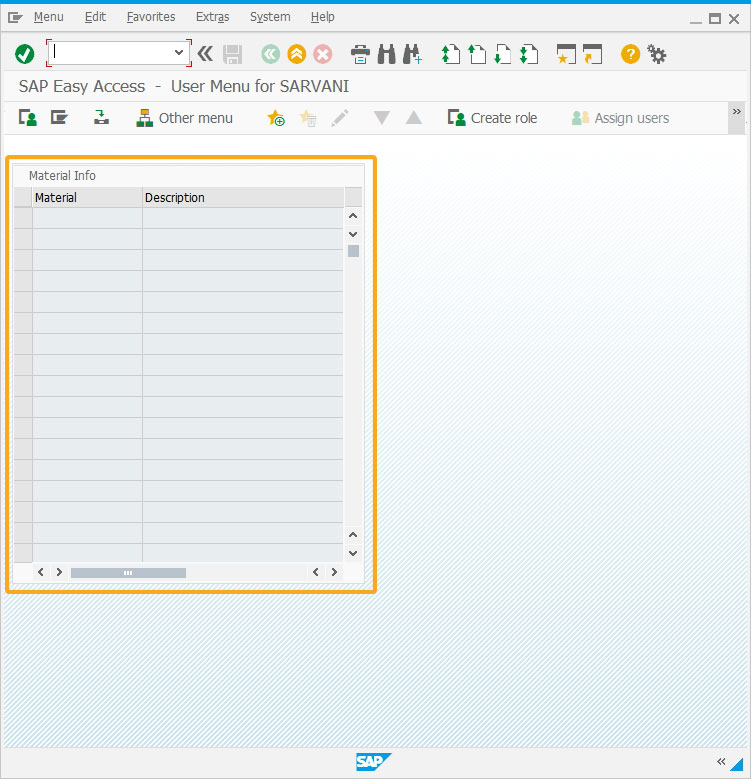The image size is (751, 779).
Task: Click the right-side scroll-left arrow of the table
Action: pyautogui.click(x=315, y=572)
